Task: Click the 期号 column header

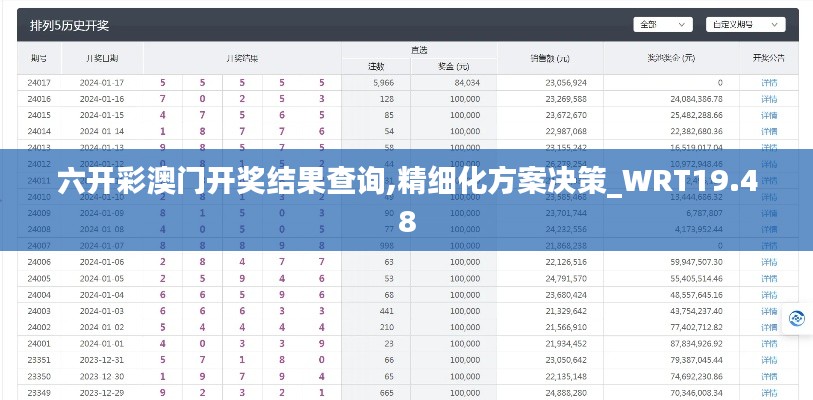Action: pyautogui.click(x=39, y=58)
